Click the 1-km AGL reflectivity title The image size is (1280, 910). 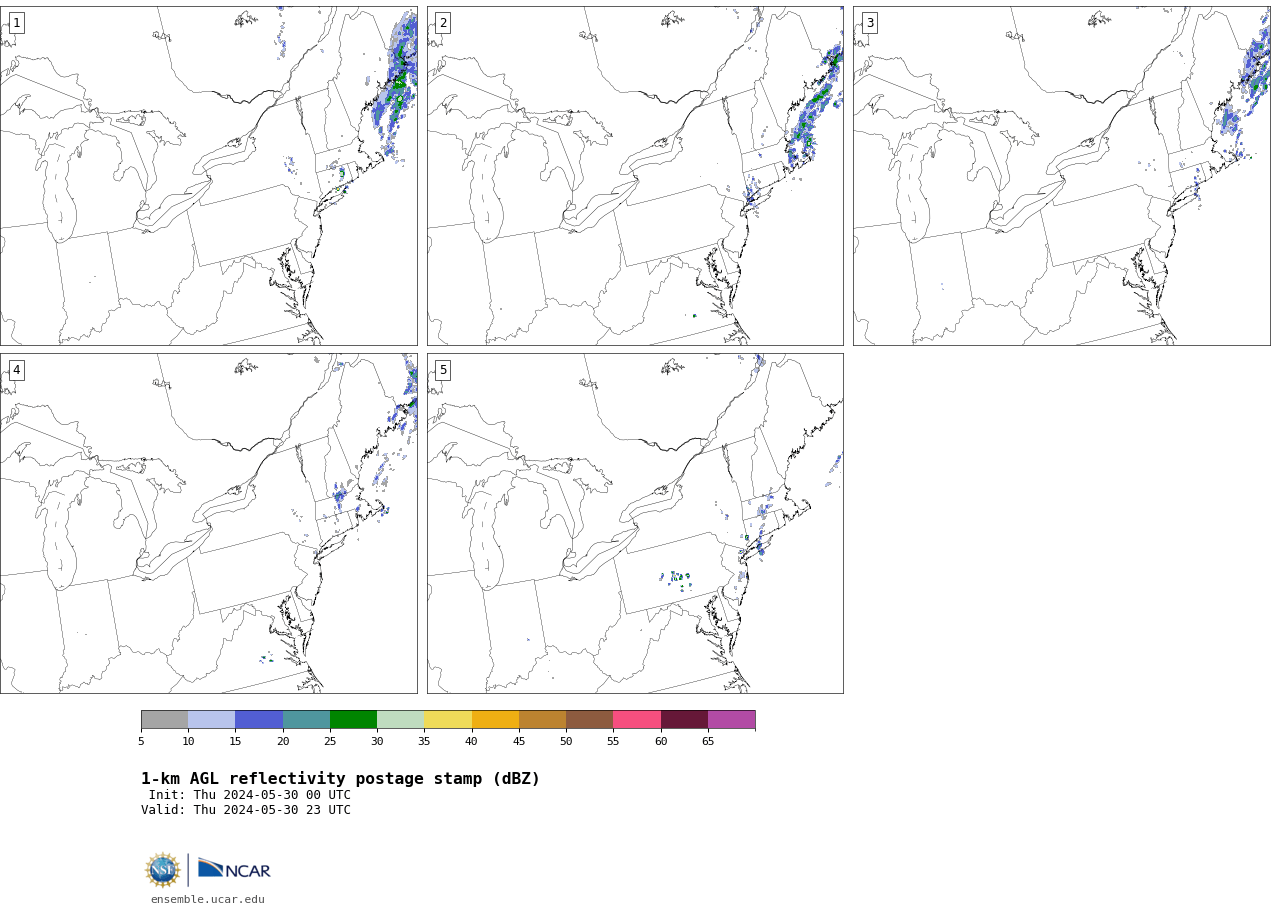(340, 779)
